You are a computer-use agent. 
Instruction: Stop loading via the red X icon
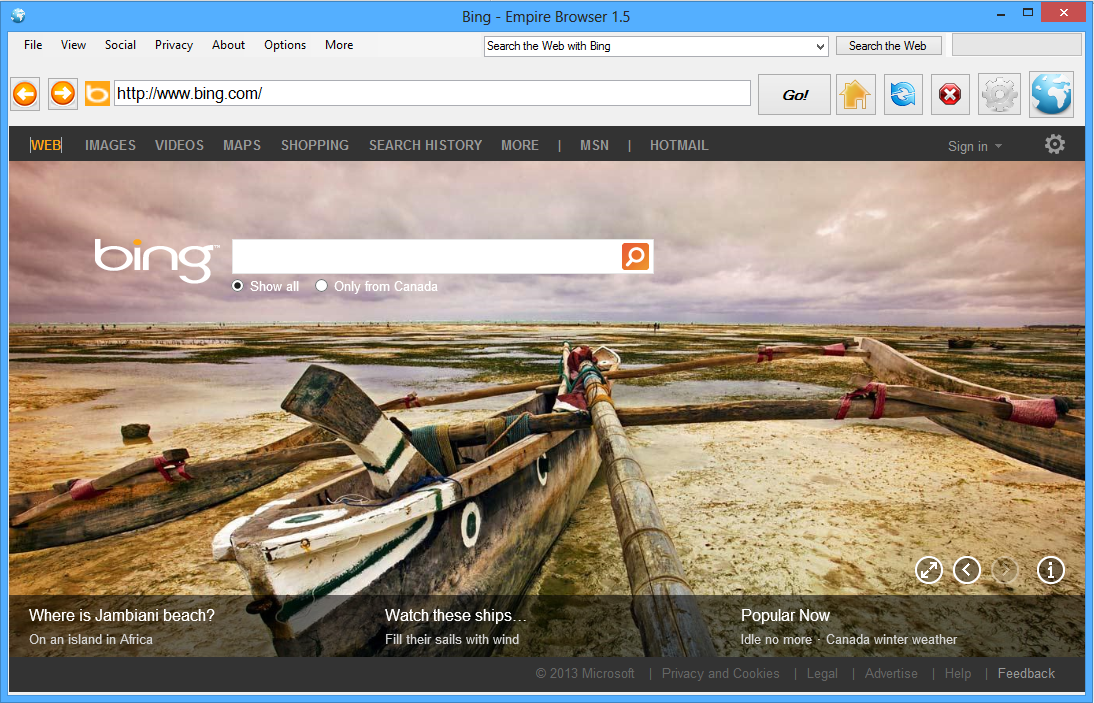point(949,93)
